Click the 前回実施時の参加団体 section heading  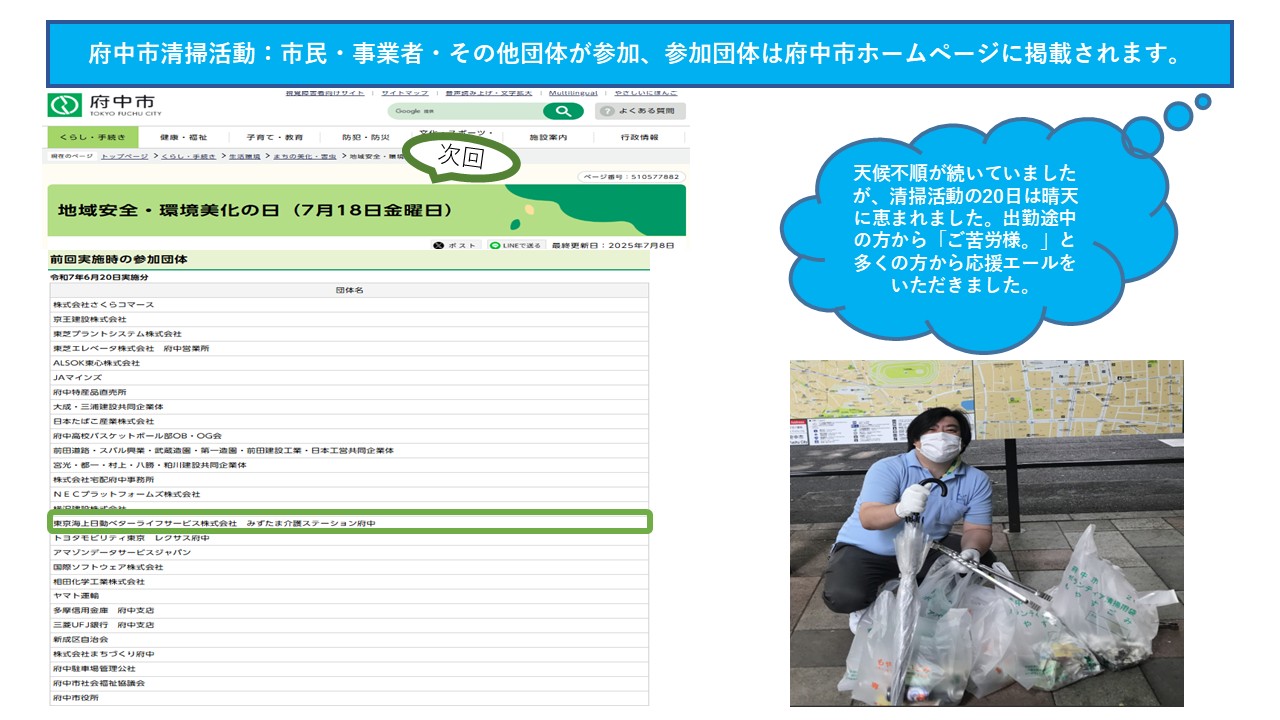click(x=120, y=259)
